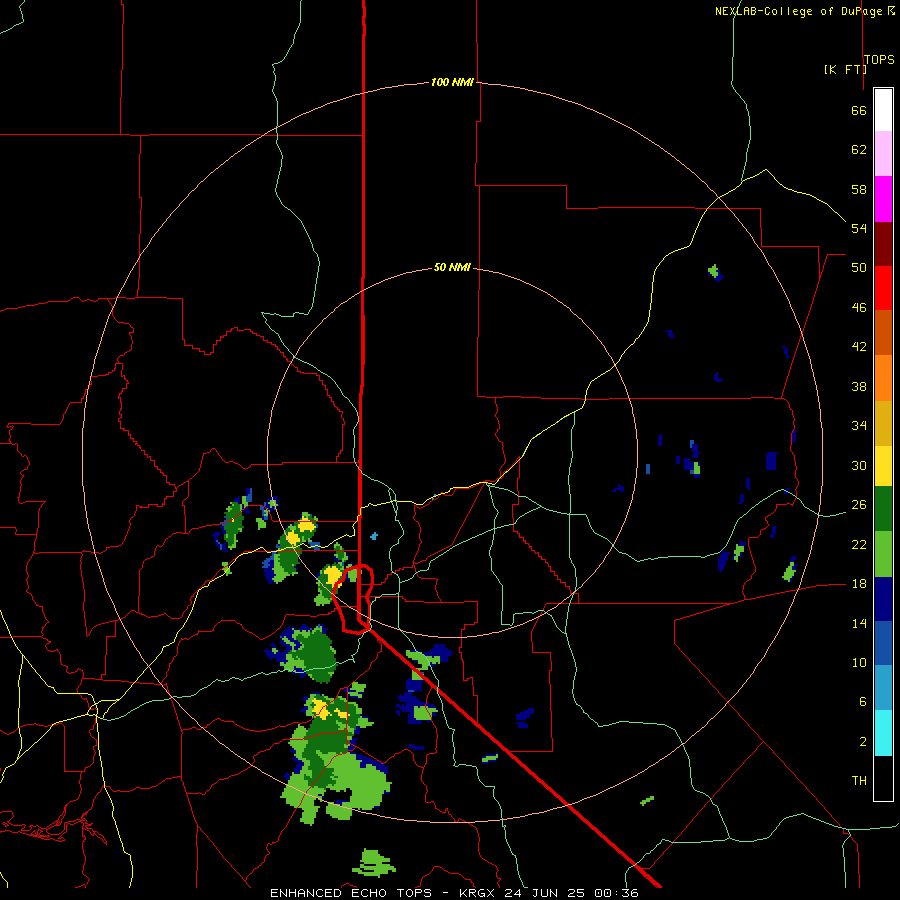Click the '26' legend value
Screen dimensions: 900x900
pos(859,505)
